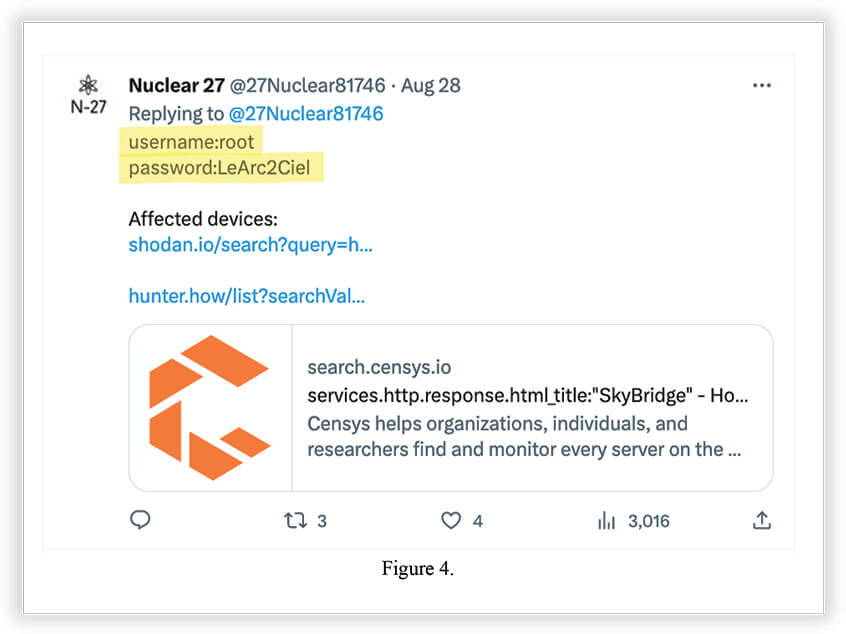This screenshot has width=846, height=634.
Task: Click the Aug 28 timestamp
Action: pyautogui.click(x=430, y=86)
